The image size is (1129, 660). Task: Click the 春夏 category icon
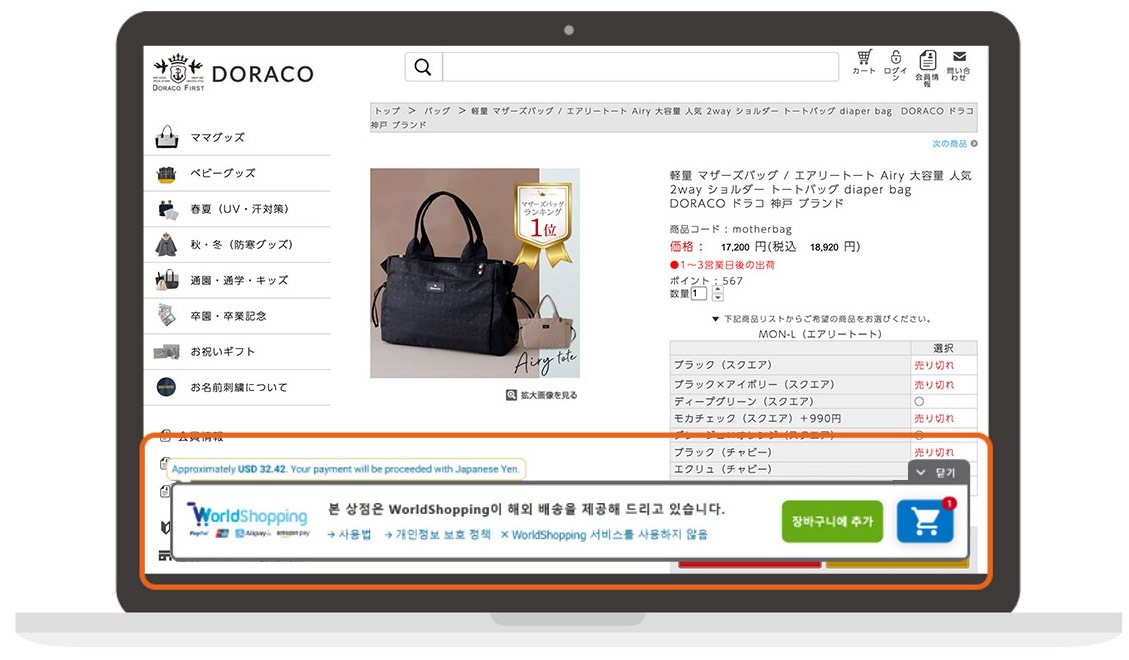(x=167, y=209)
